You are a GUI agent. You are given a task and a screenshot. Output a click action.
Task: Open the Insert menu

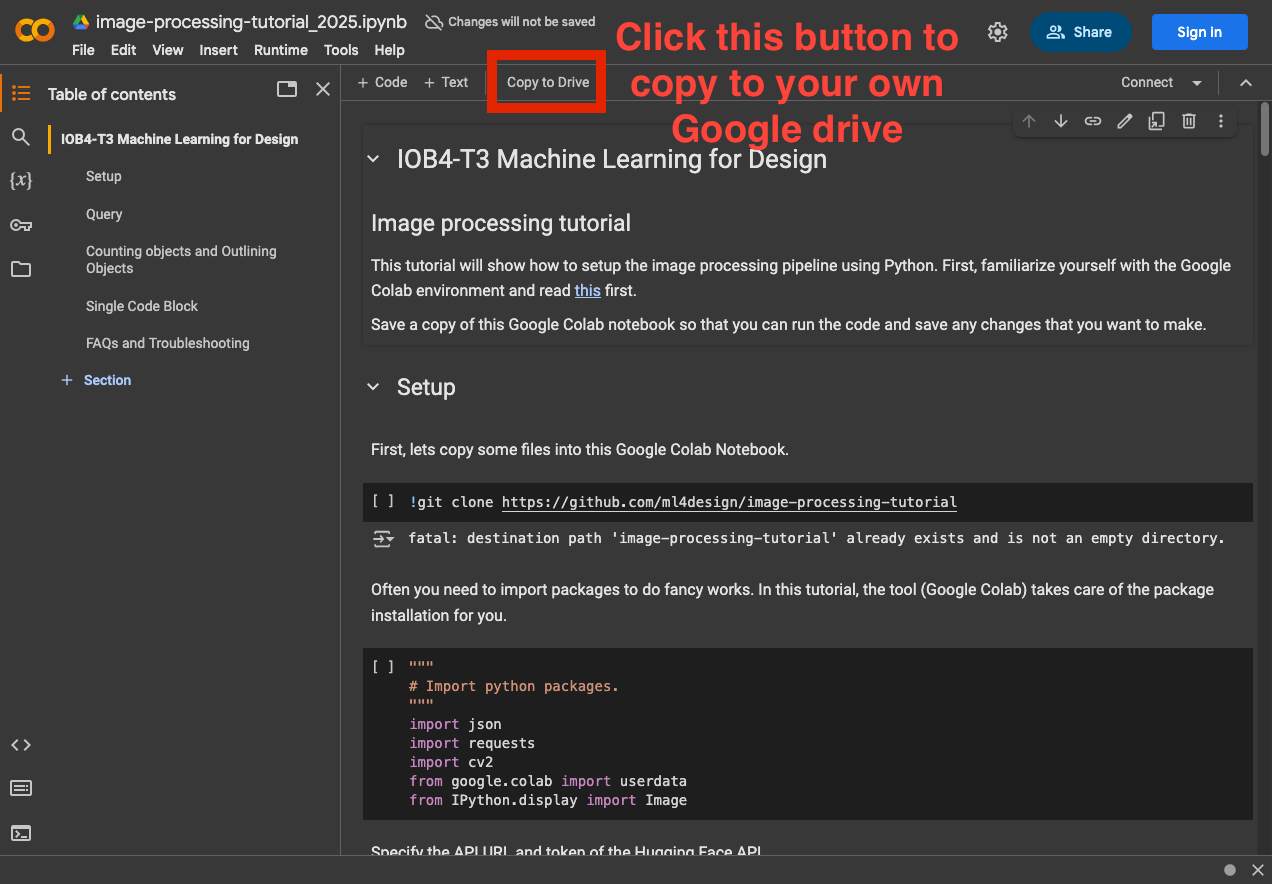click(x=218, y=50)
